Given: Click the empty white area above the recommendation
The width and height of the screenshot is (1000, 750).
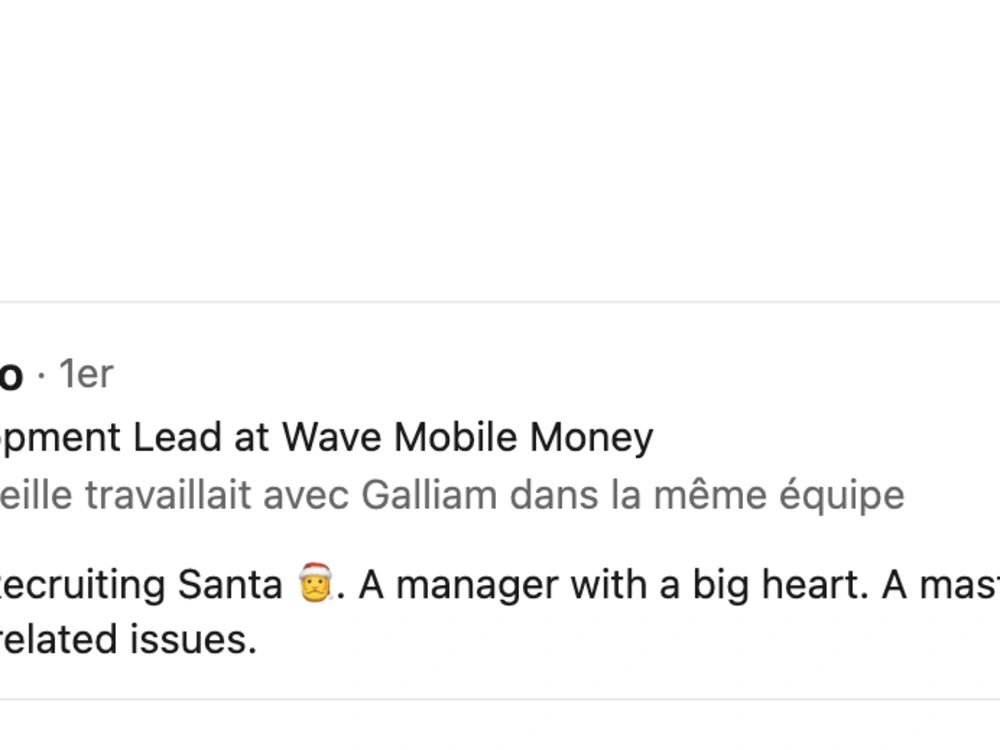Looking at the screenshot, I should [x=500, y=149].
